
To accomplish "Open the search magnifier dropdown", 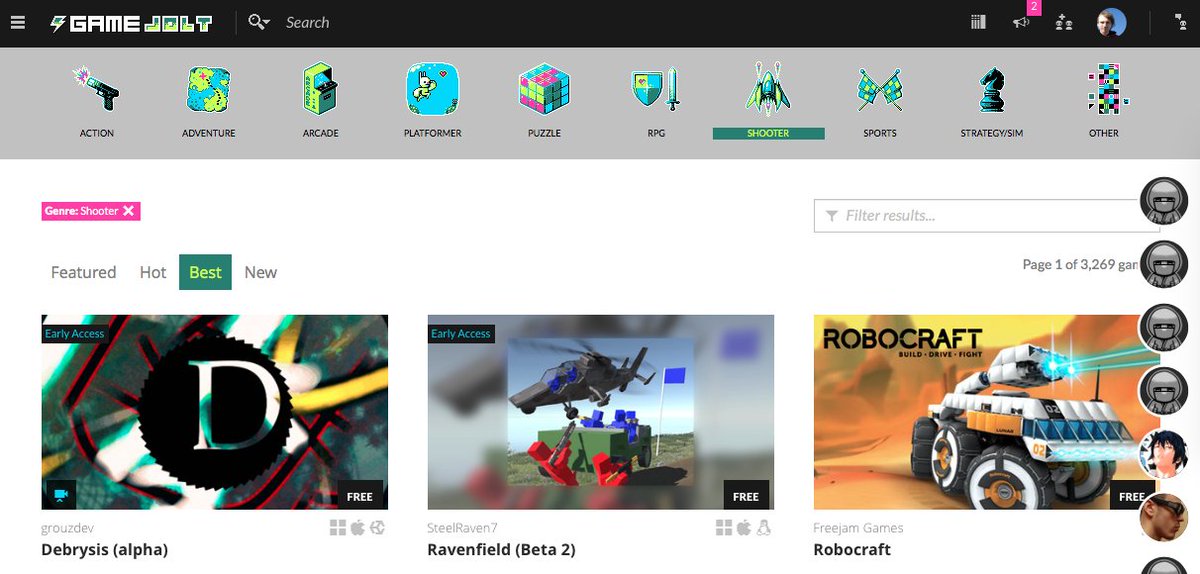I will point(259,22).
